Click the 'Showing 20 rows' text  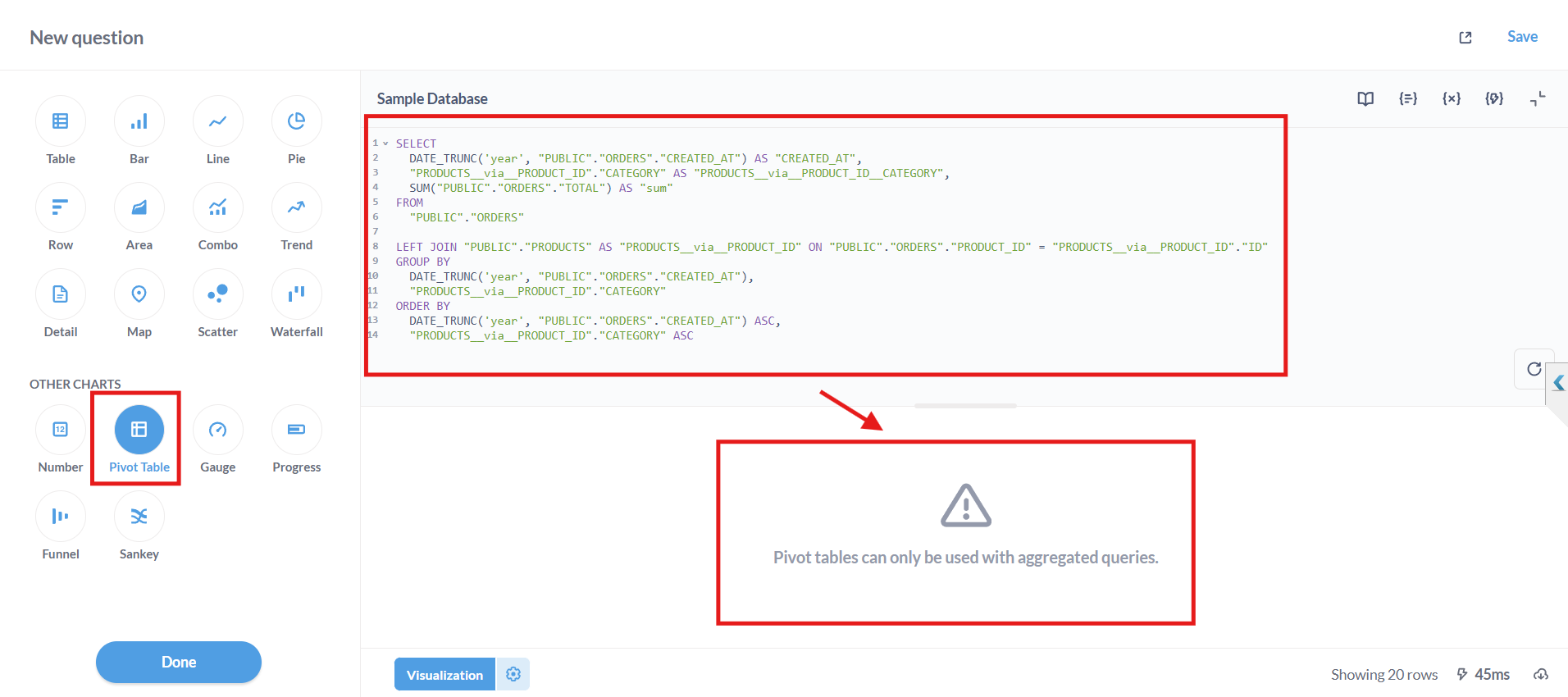[x=1384, y=675]
